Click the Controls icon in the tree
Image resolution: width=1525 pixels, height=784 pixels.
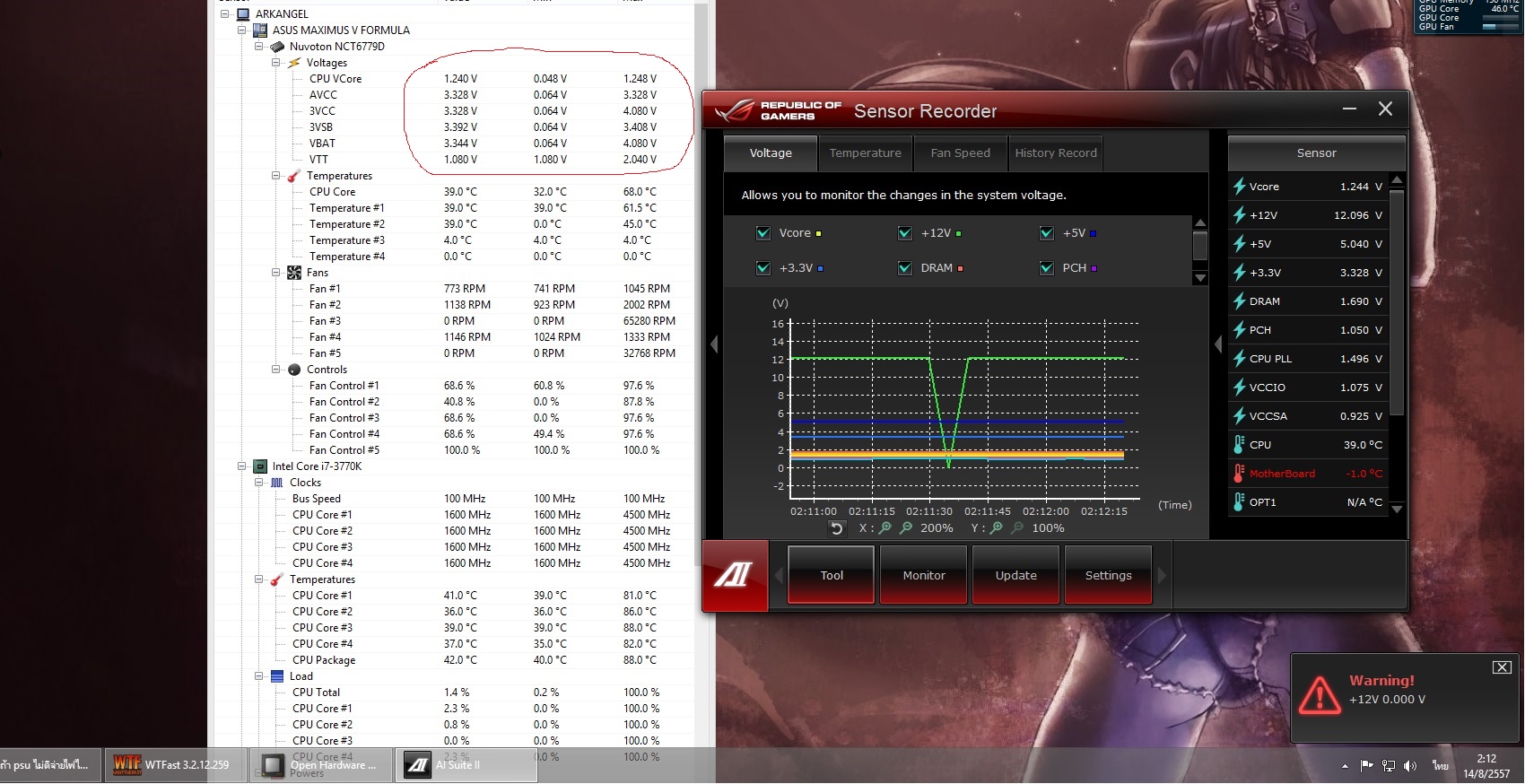(x=294, y=370)
